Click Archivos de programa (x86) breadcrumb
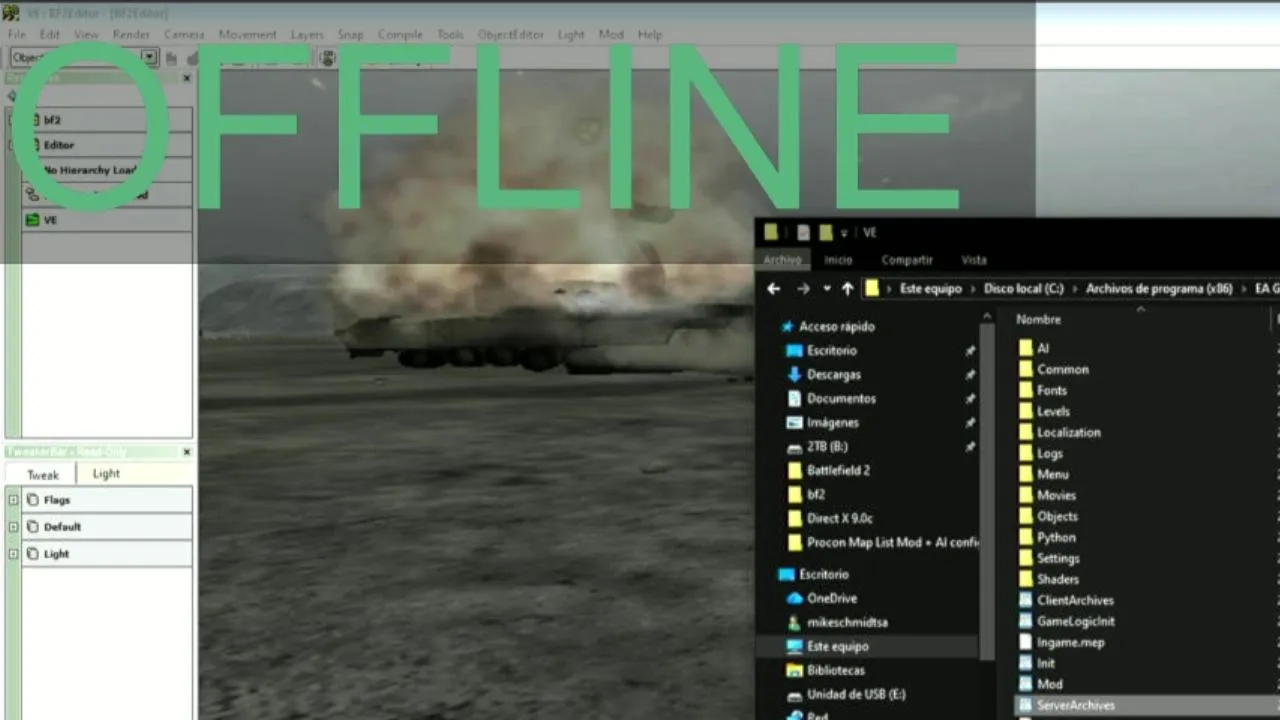This screenshot has height=720, width=1280. 1159,289
